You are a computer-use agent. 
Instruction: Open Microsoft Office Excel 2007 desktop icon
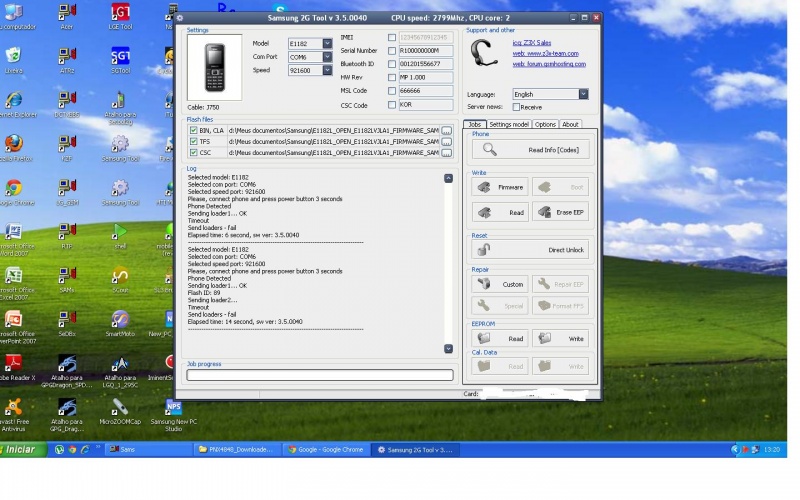[x=14, y=283]
